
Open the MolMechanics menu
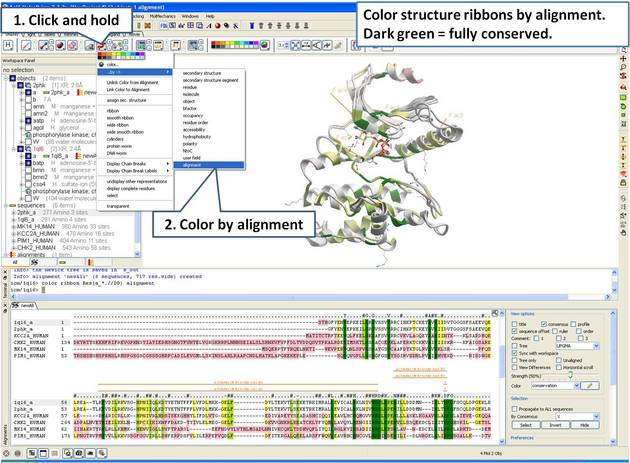tap(163, 16)
